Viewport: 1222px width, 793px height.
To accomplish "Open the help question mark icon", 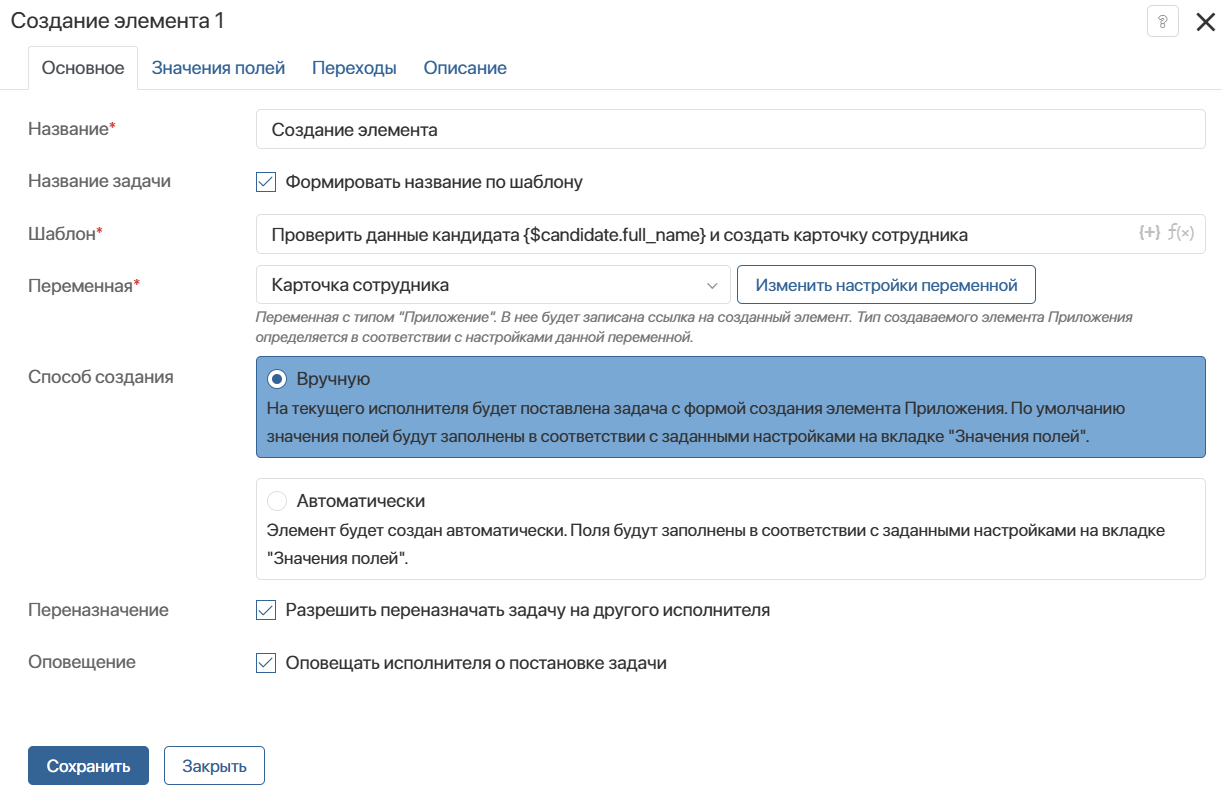I will [x=1162, y=21].
